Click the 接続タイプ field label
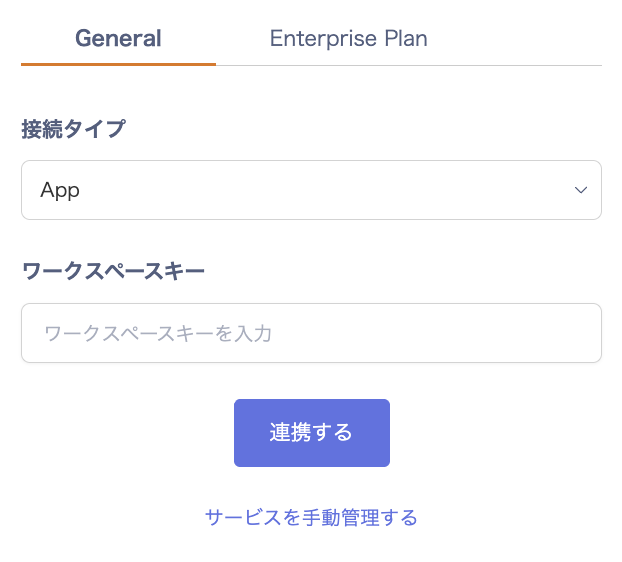The width and height of the screenshot is (622, 562). pos(73,129)
